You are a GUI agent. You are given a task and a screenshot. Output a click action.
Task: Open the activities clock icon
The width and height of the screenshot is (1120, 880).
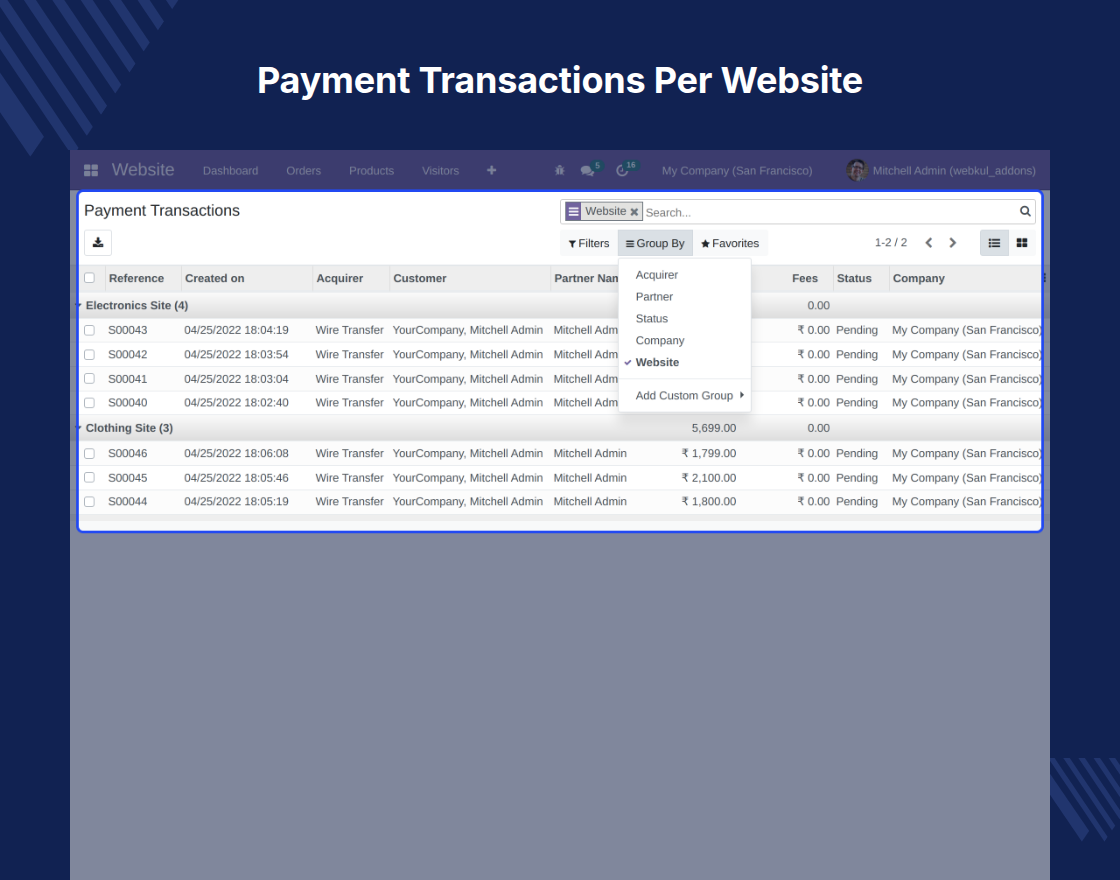622,171
